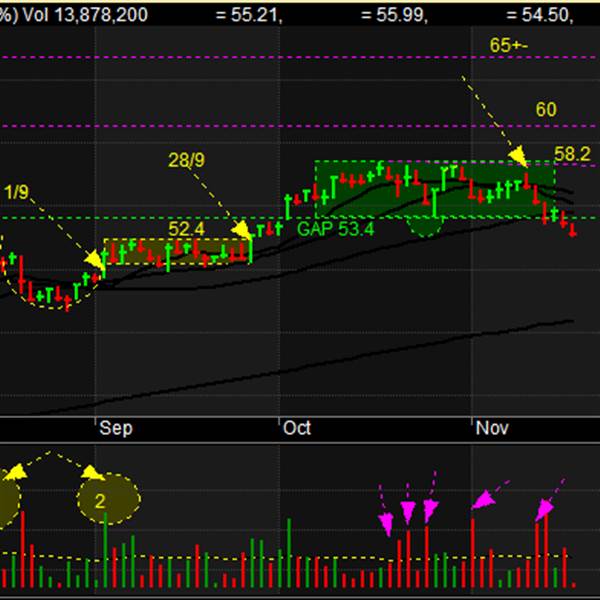The width and height of the screenshot is (600, 600).
Task: Click the Oct label on time axis
Action: 297,428
